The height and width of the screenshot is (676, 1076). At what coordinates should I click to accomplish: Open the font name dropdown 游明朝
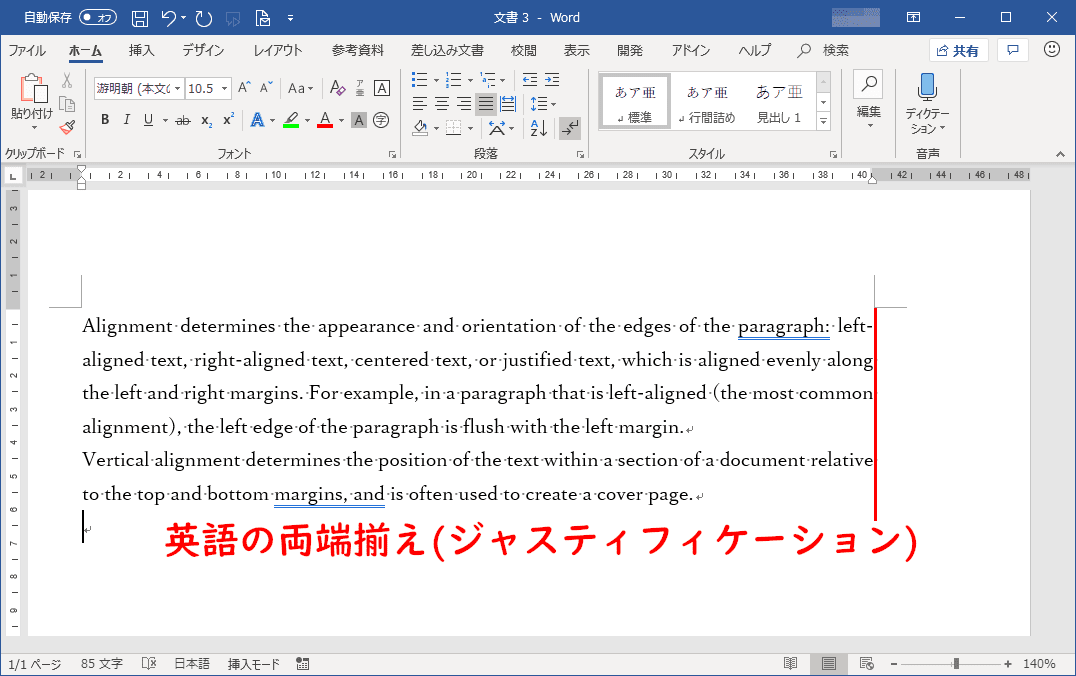tap(177, 89)
